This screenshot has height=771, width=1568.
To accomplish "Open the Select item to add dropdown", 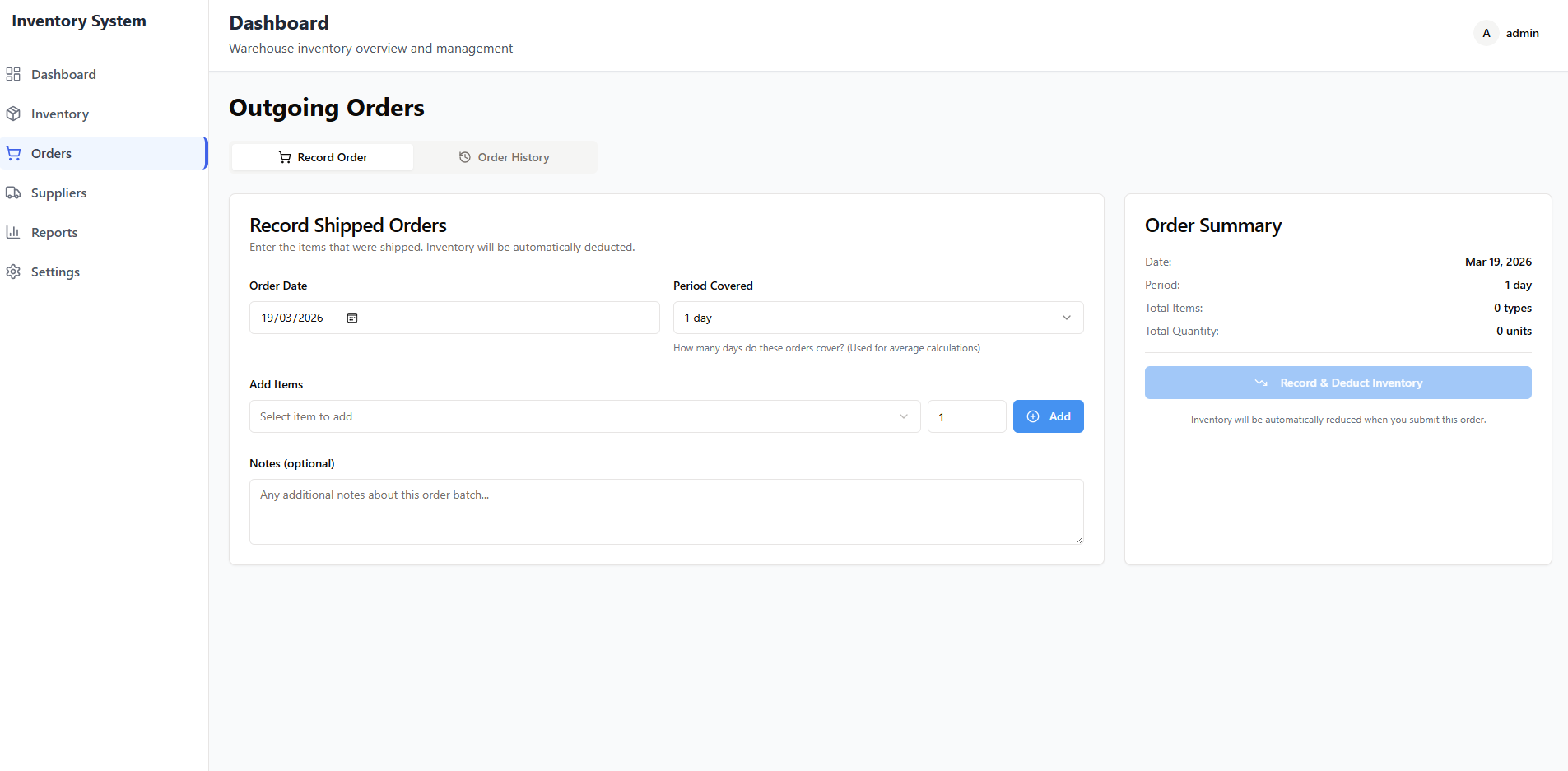I will coord(576,416).
